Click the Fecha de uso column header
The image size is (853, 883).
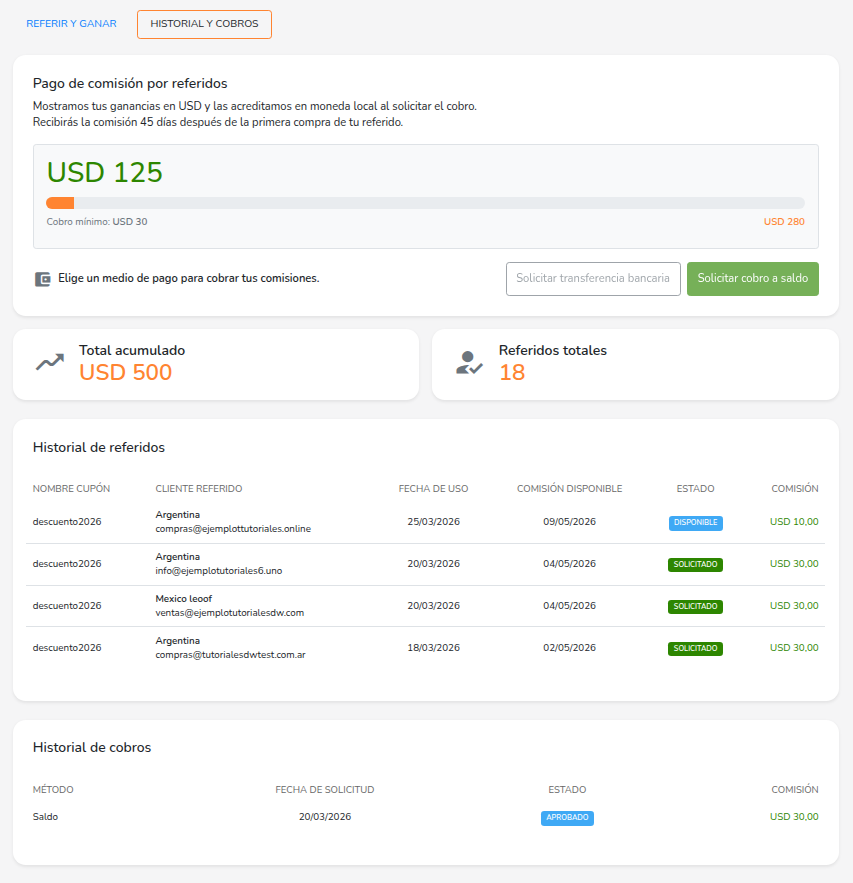tap(433, 489)
